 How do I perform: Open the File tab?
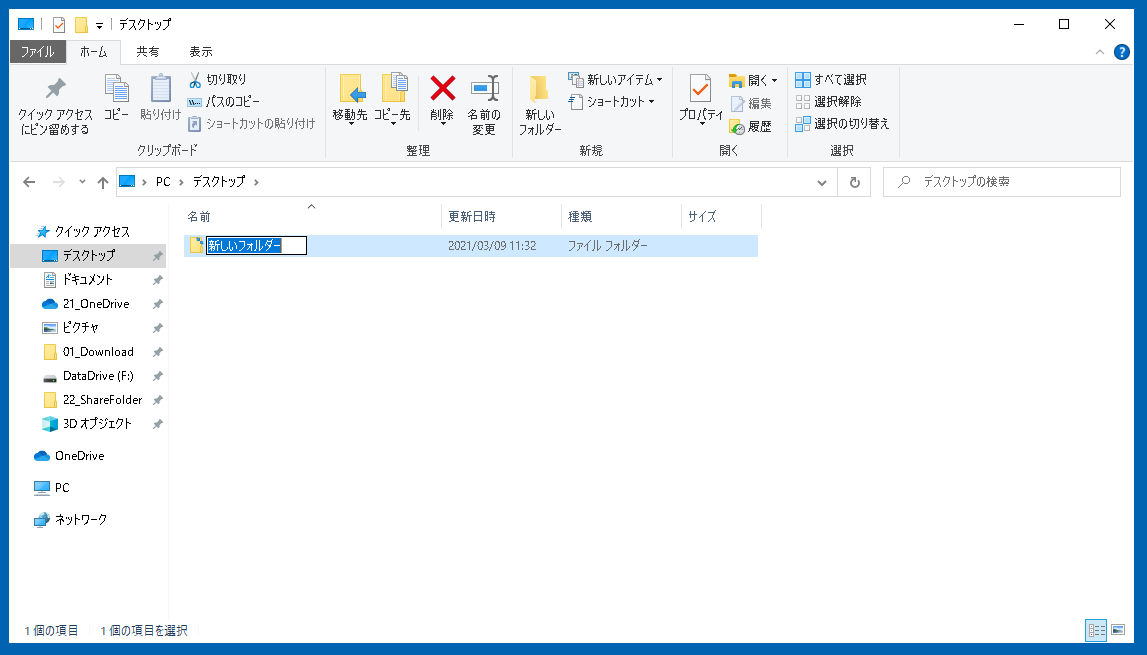pos(38,52)
